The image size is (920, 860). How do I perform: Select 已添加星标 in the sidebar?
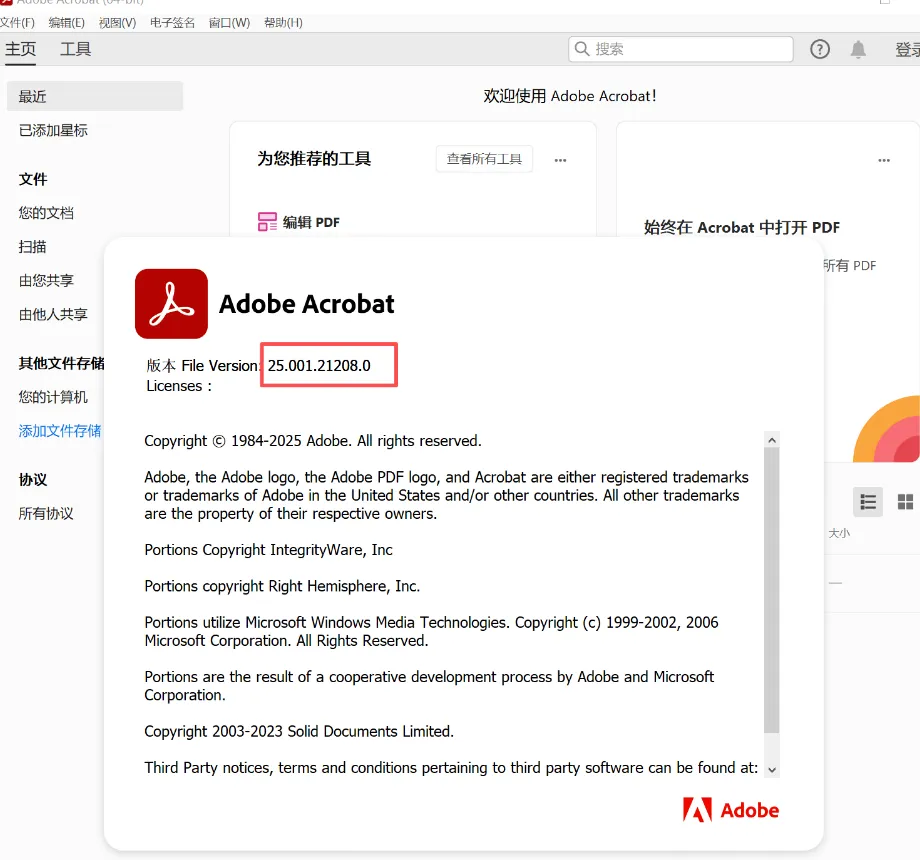[53, 130]
